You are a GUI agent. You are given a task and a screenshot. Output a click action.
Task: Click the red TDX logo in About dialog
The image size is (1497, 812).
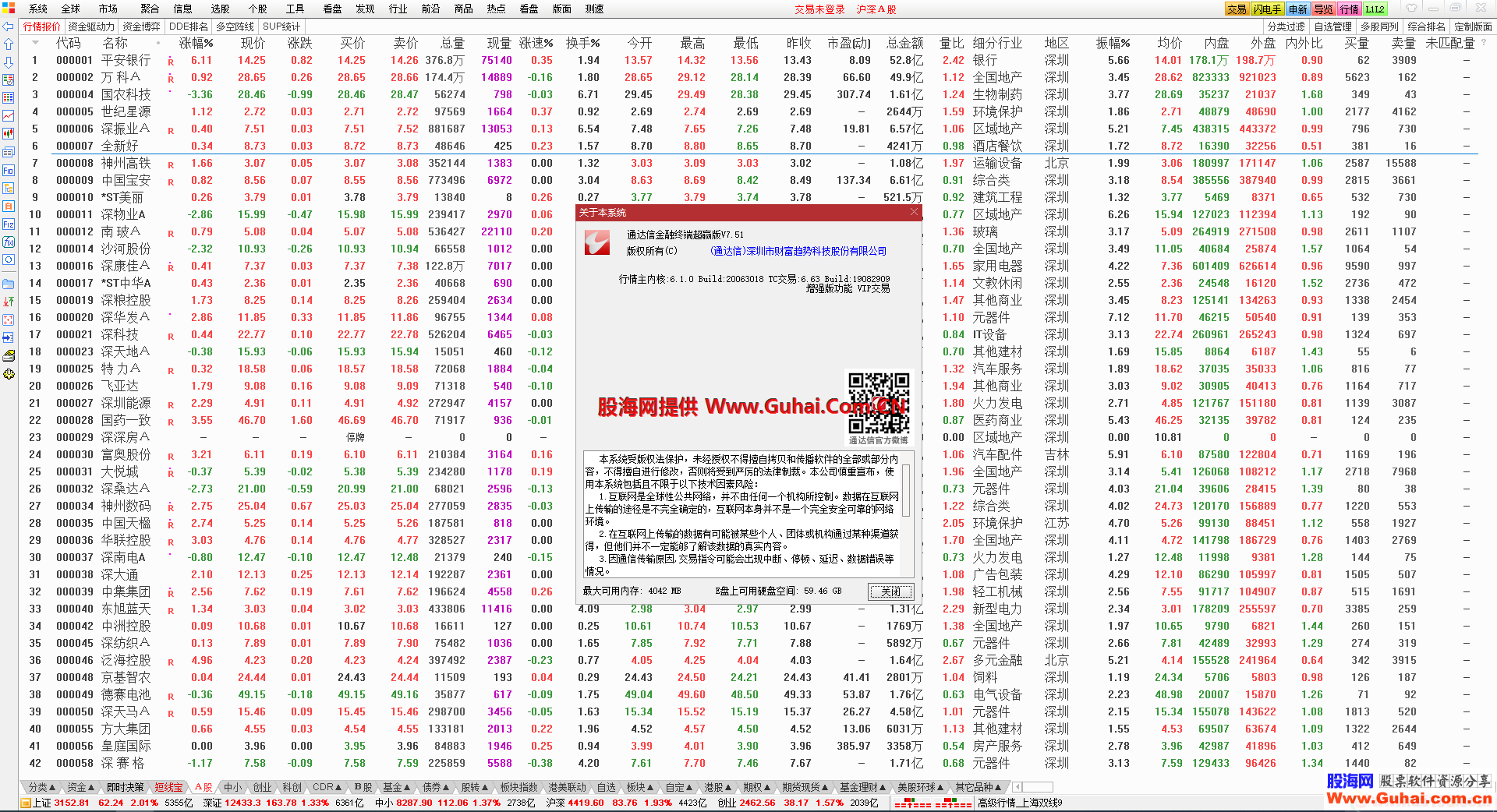point(597,242)
